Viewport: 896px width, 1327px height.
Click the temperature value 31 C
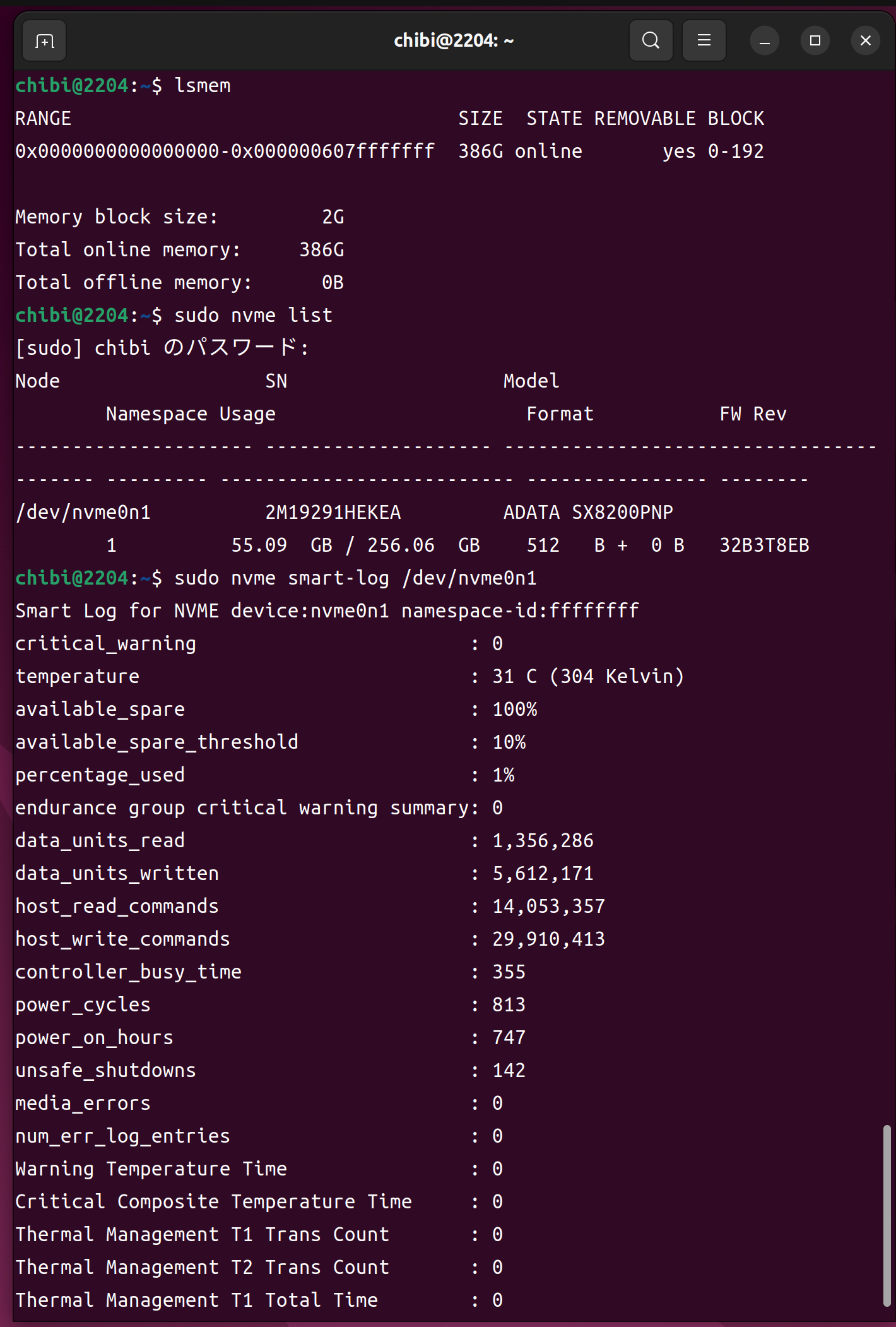pos(514,677)
